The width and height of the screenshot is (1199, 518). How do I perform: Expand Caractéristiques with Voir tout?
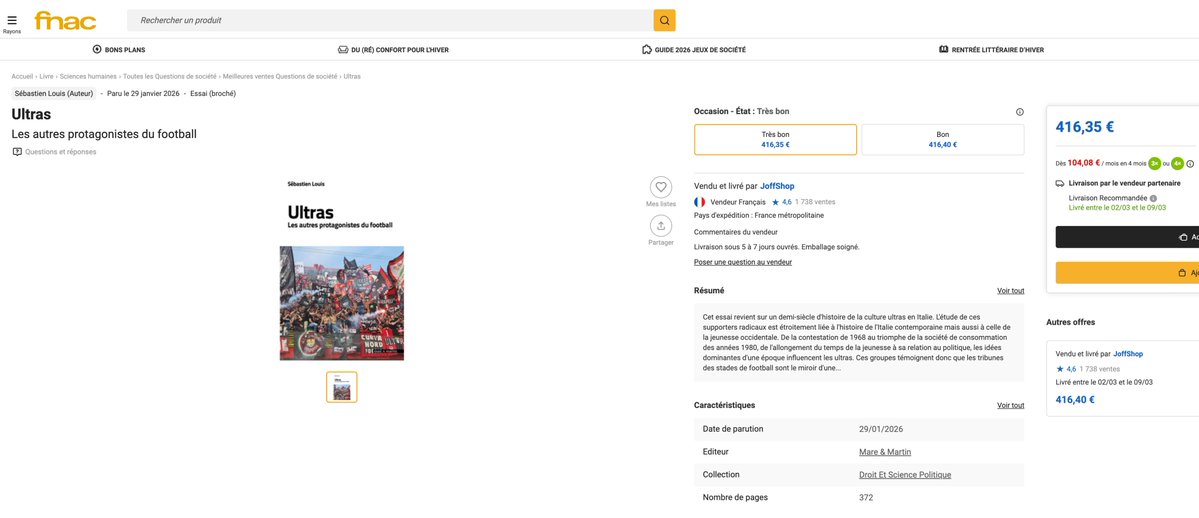click(x=1010, y=406)
